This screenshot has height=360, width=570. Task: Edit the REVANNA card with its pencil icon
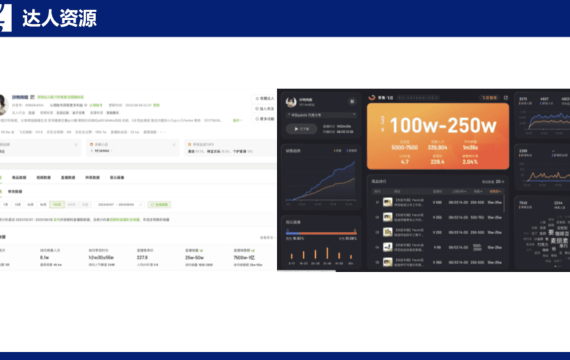click(174, 145)
